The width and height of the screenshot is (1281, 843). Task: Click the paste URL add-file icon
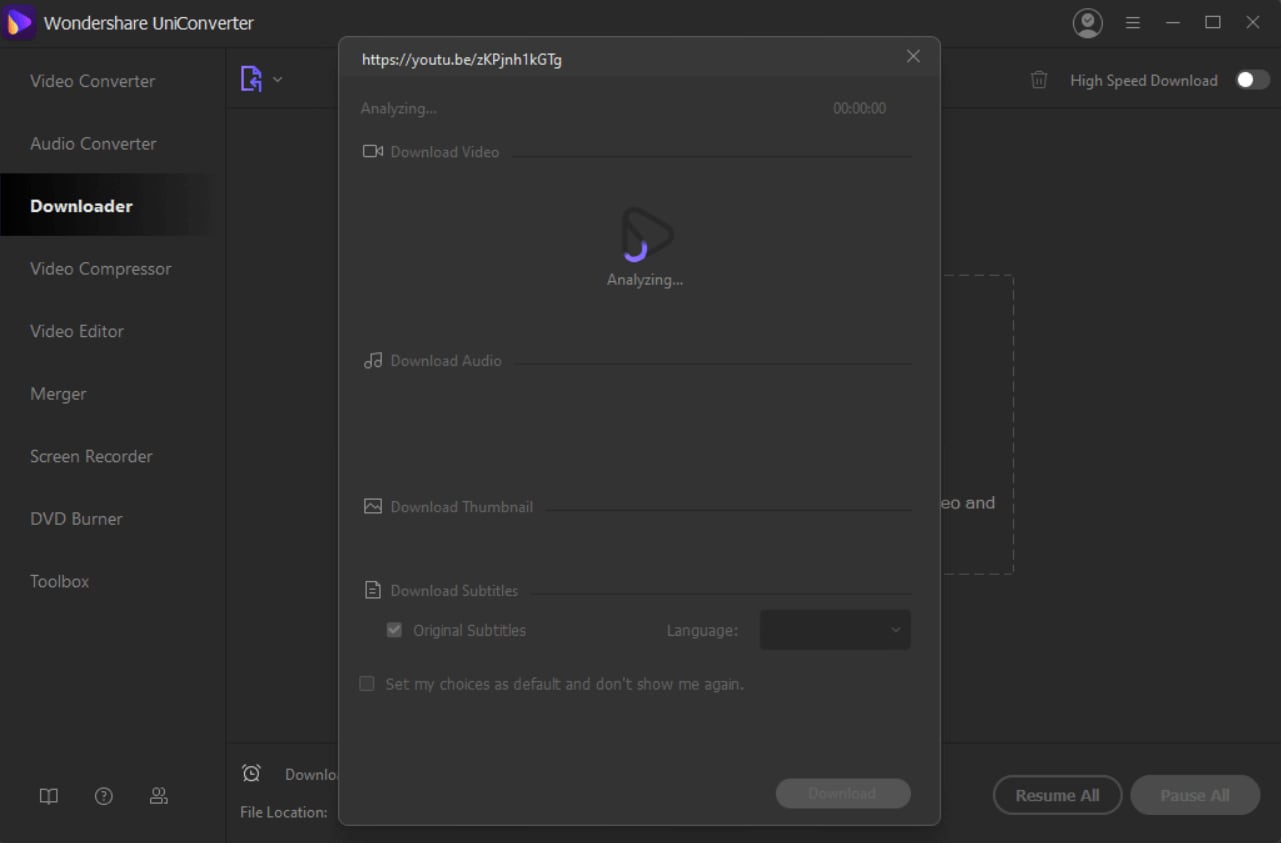click(251, 79)
